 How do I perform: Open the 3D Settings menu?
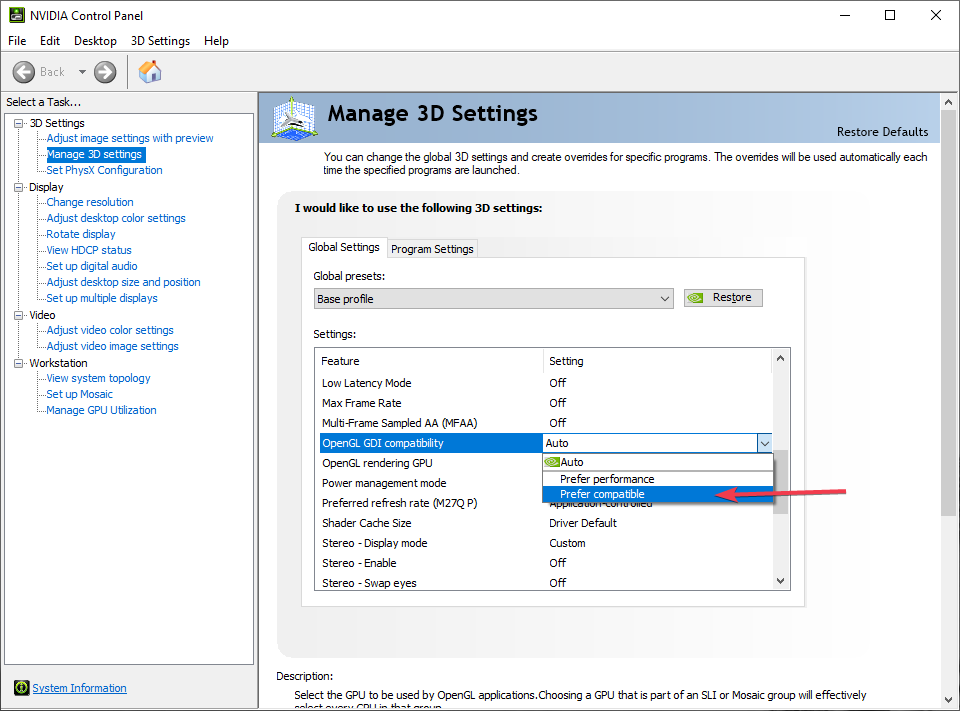pyautogui.click(x=160, y=41)
